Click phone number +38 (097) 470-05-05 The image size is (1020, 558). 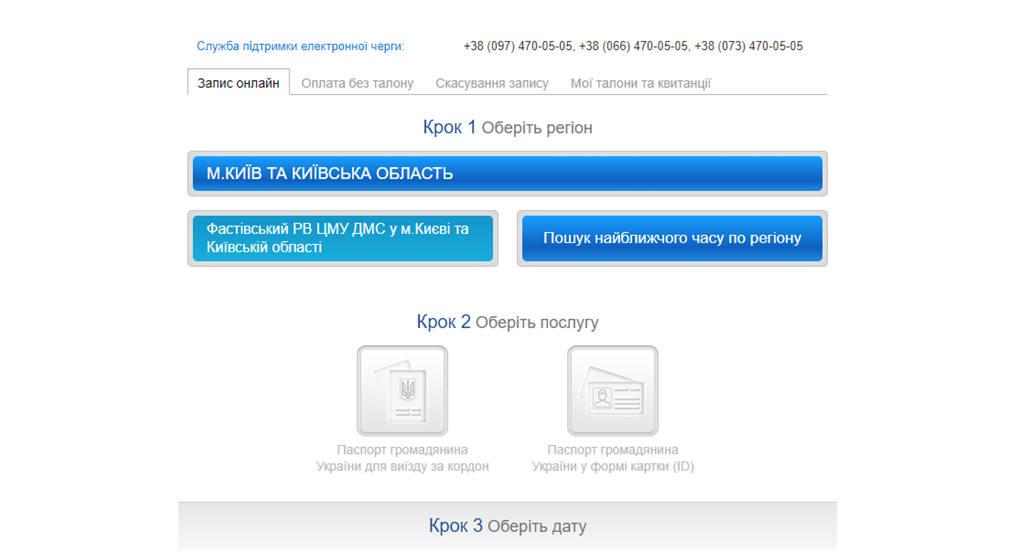point(518,46)
